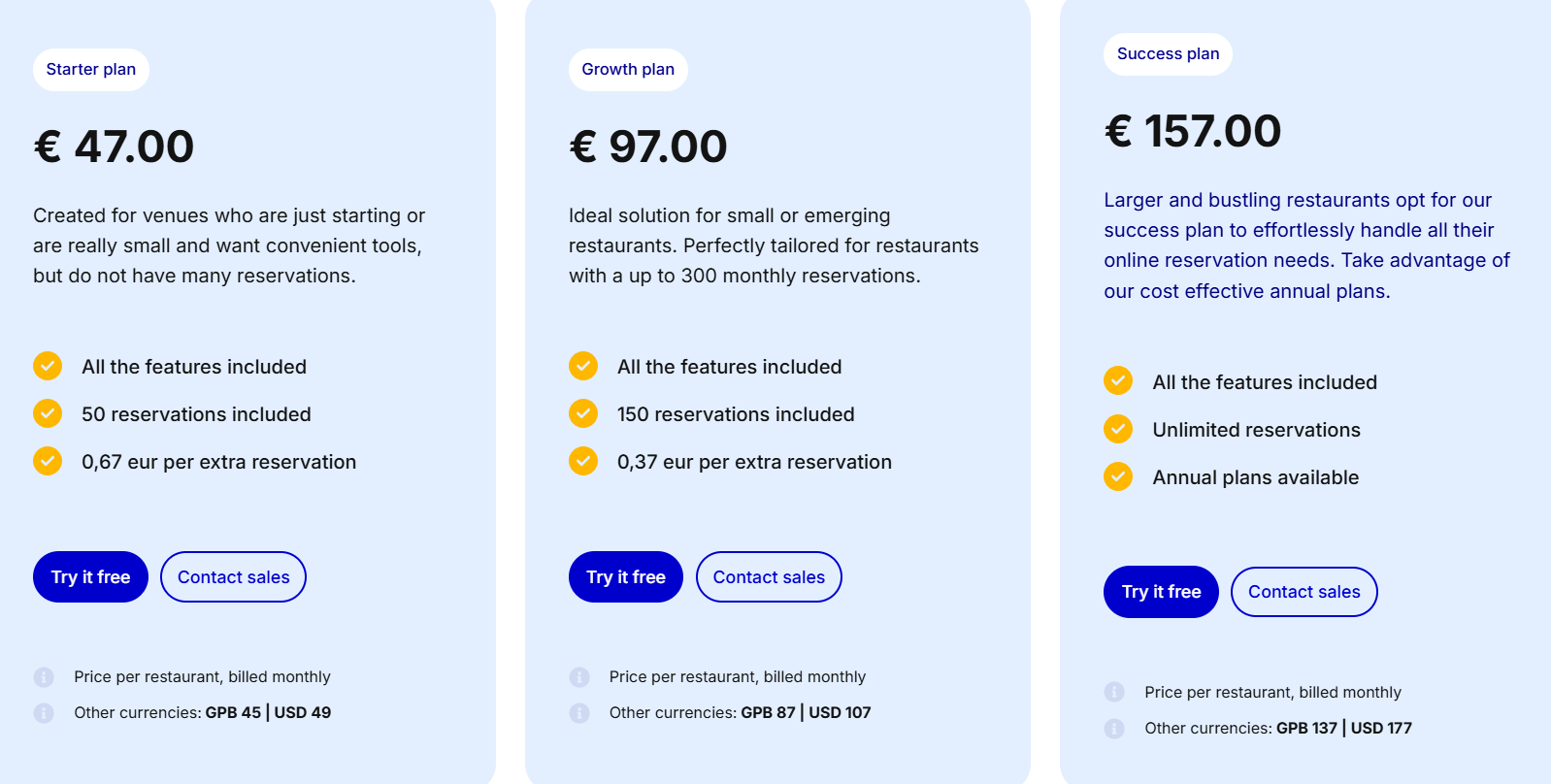Screen dimensions: 1551x784
Task: Select the Growth plan label badge
Action: pyautogui.click(x=628, y=70)
